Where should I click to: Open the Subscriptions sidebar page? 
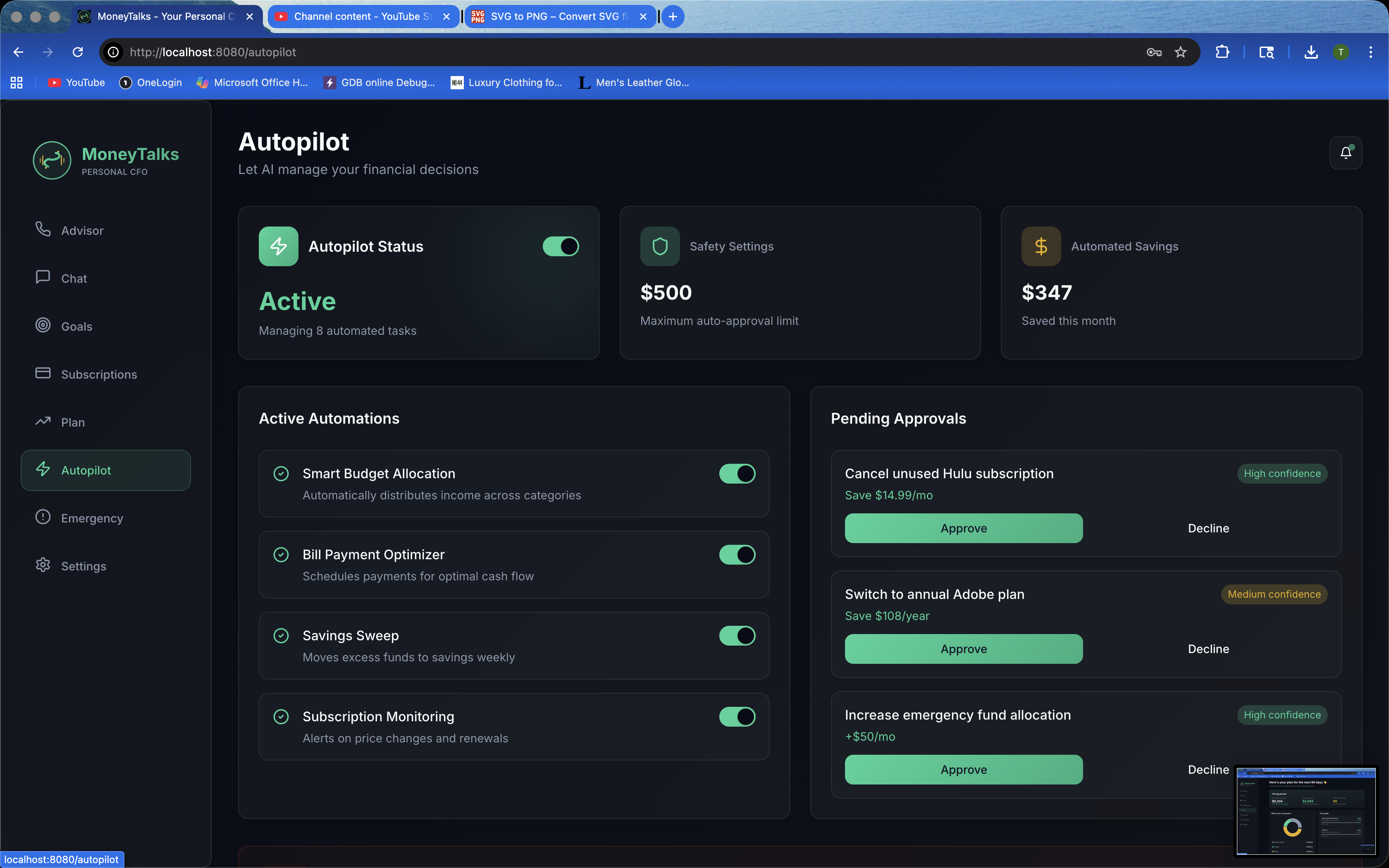tap(99, 374)
